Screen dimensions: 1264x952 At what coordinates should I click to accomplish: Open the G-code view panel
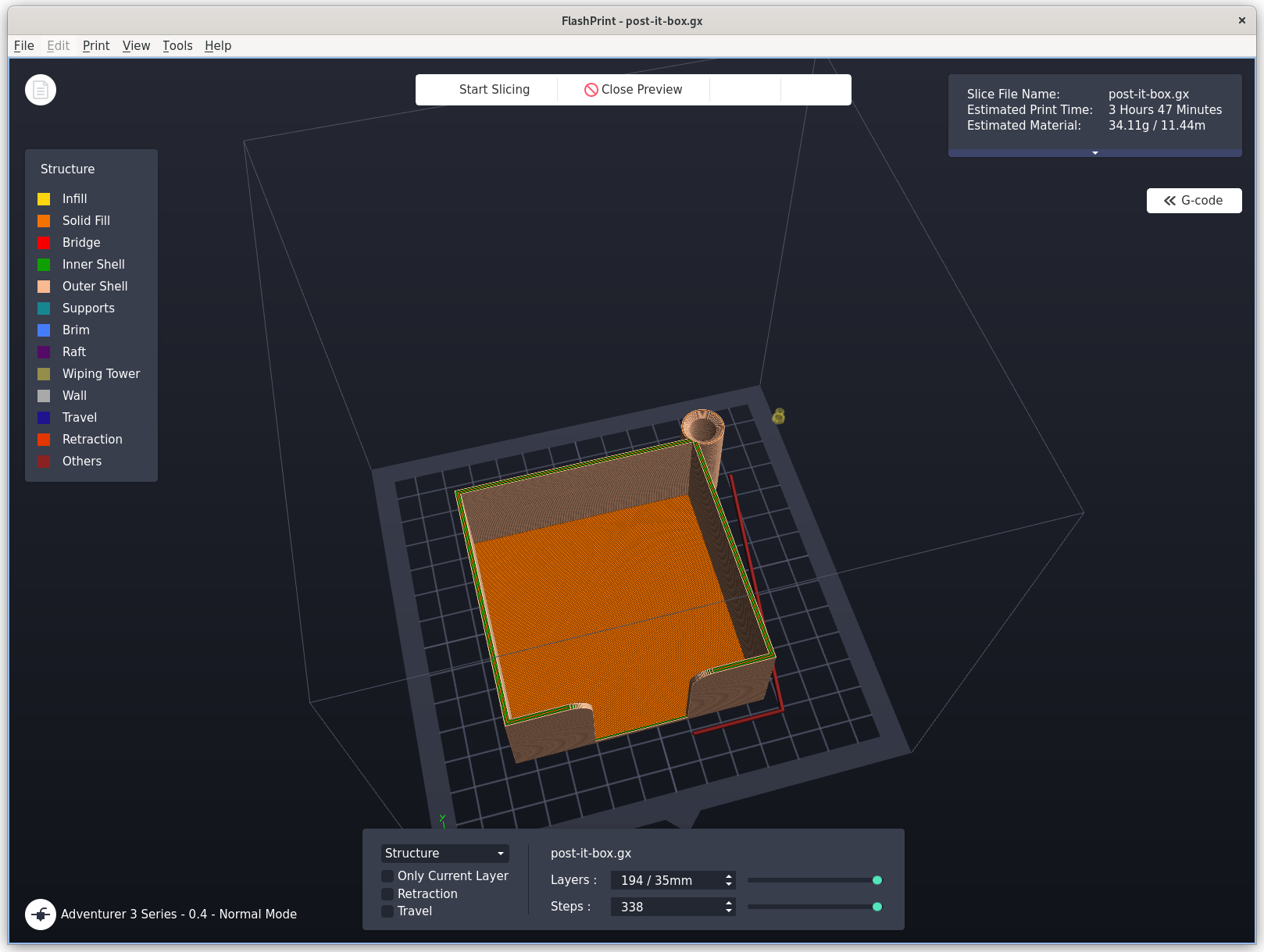click(x=1194, y=201)
